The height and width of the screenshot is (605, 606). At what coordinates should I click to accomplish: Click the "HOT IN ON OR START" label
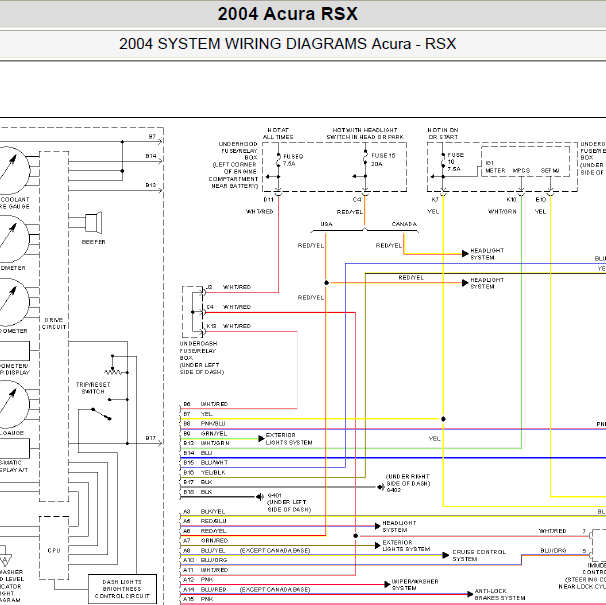click(x=443, y=133)
